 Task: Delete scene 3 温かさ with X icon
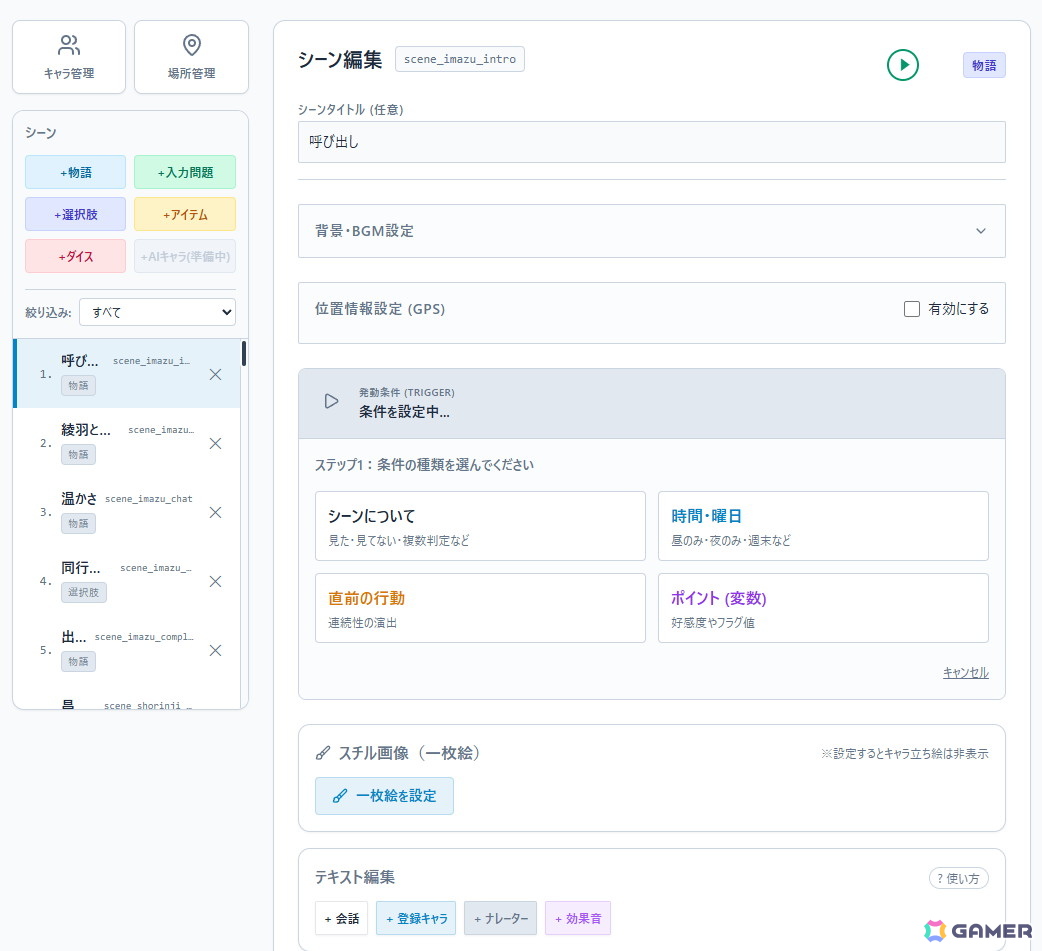[215, 512]
